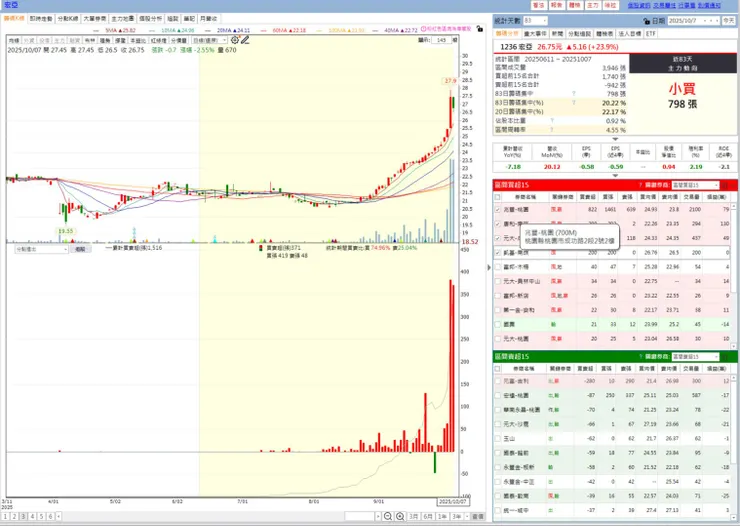Switch to the 個股分析 tab
This screenshot has width=740, height=526.
coord(151,18)
